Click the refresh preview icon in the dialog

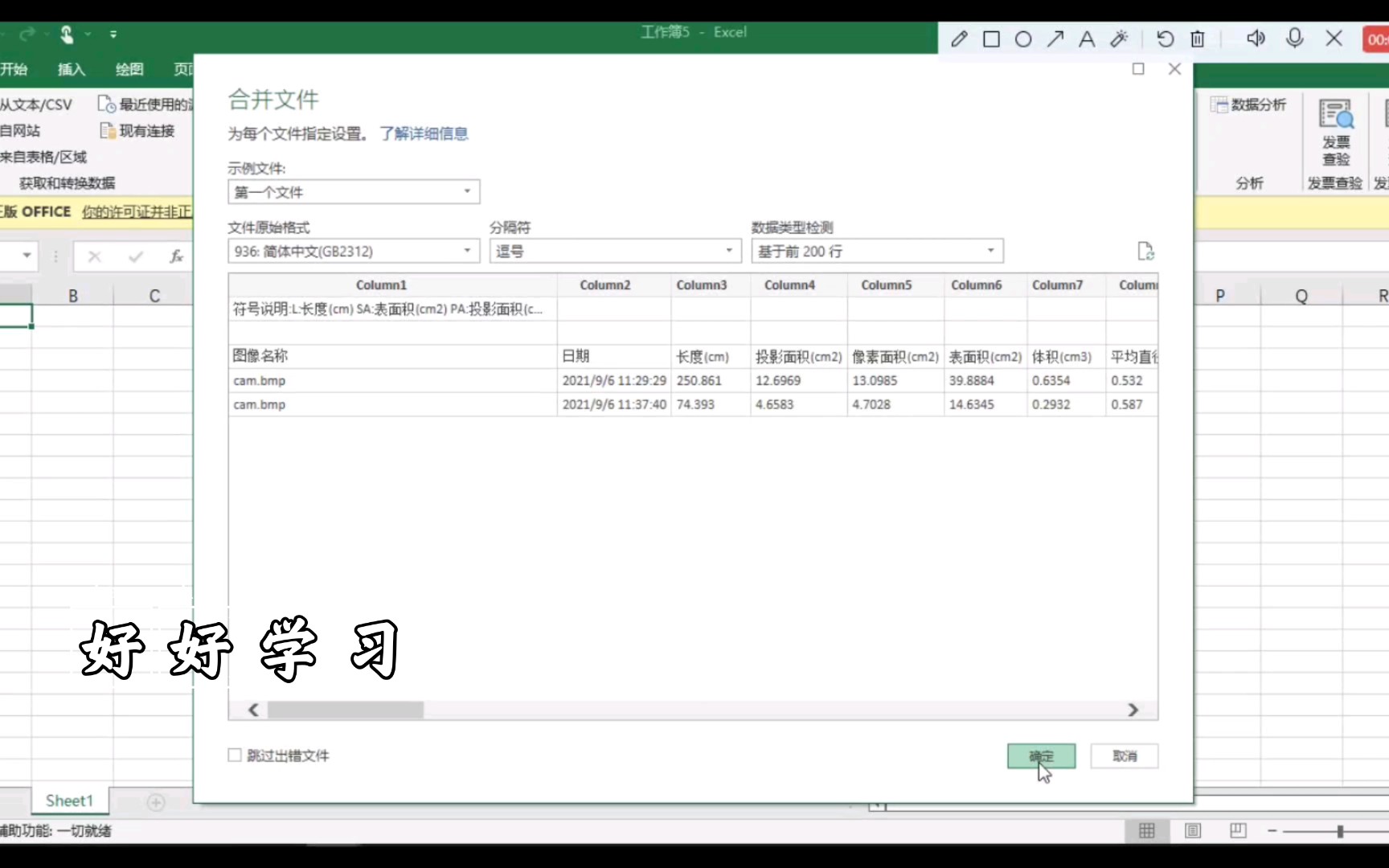(x=1145, y=251)
